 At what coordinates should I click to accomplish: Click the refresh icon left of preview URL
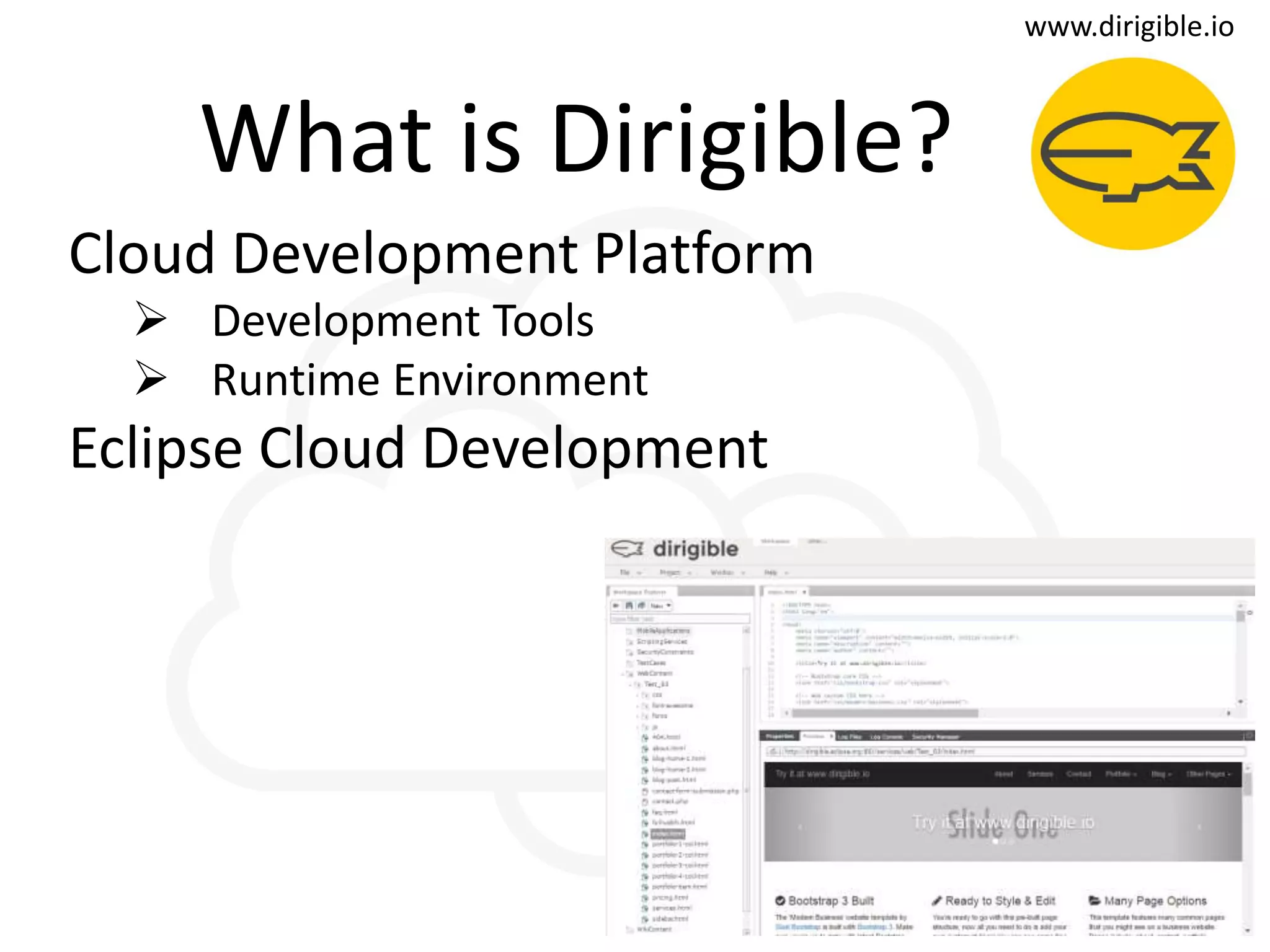click(x=773, y=751)
